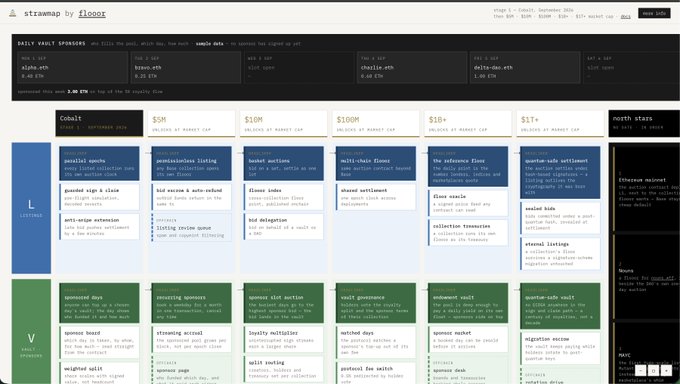The image size is (680, 384).
Task: Open the permissionless listing card
Action: (191, 164)
